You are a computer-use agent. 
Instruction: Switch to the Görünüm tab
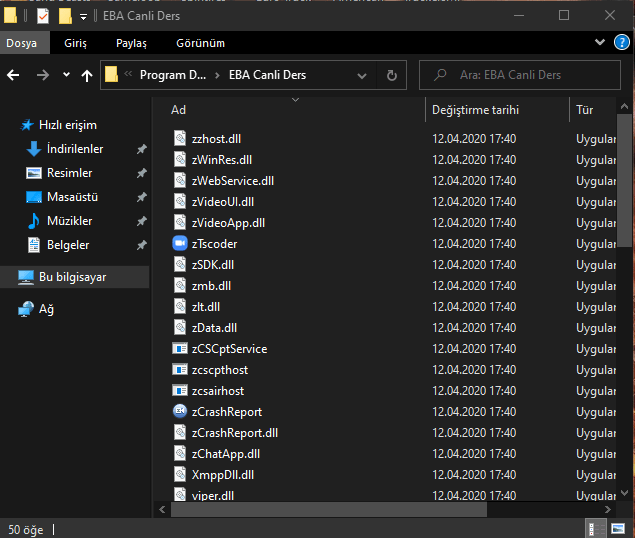click(200, 43)
